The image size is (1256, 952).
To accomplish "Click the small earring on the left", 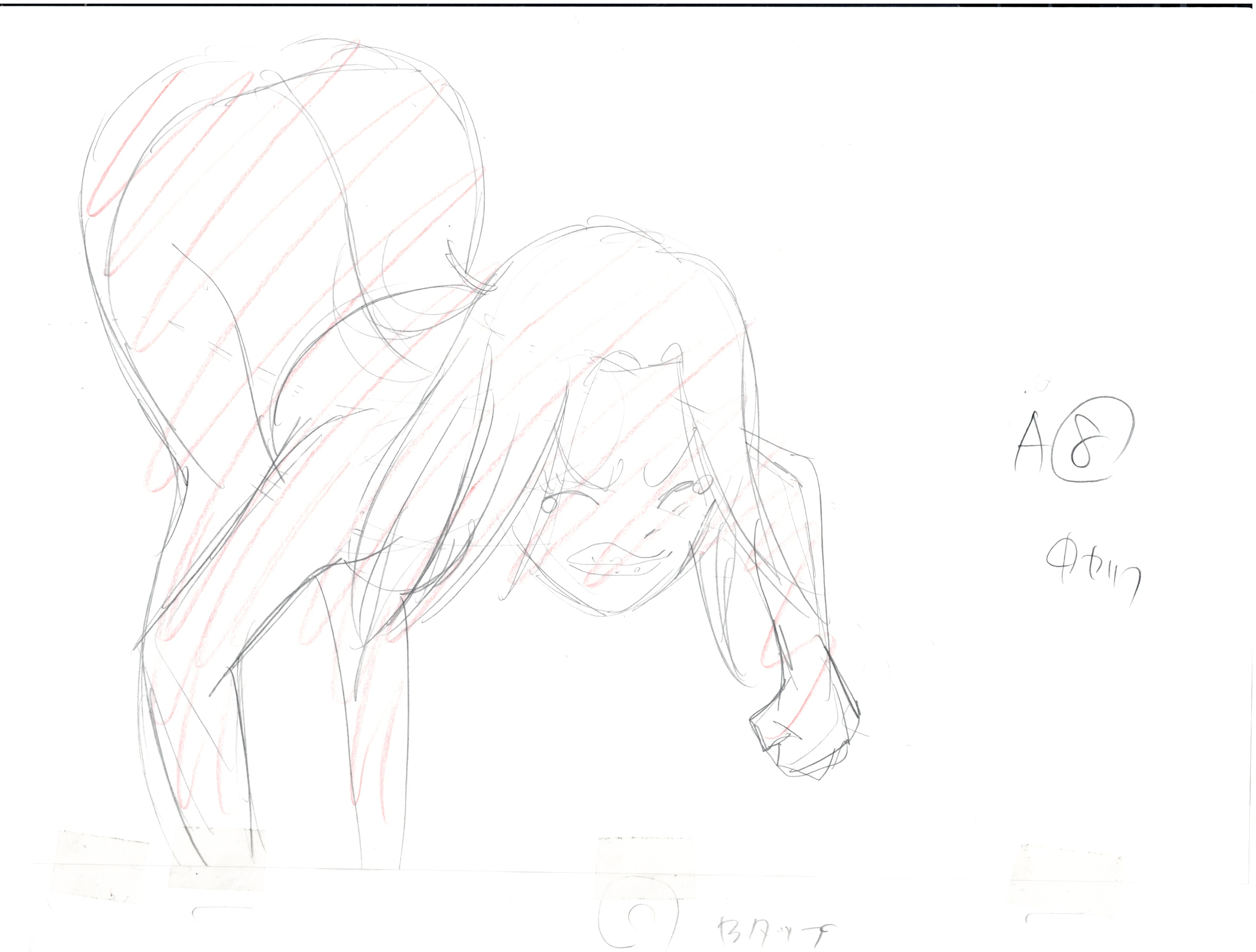I will [549, 504].
